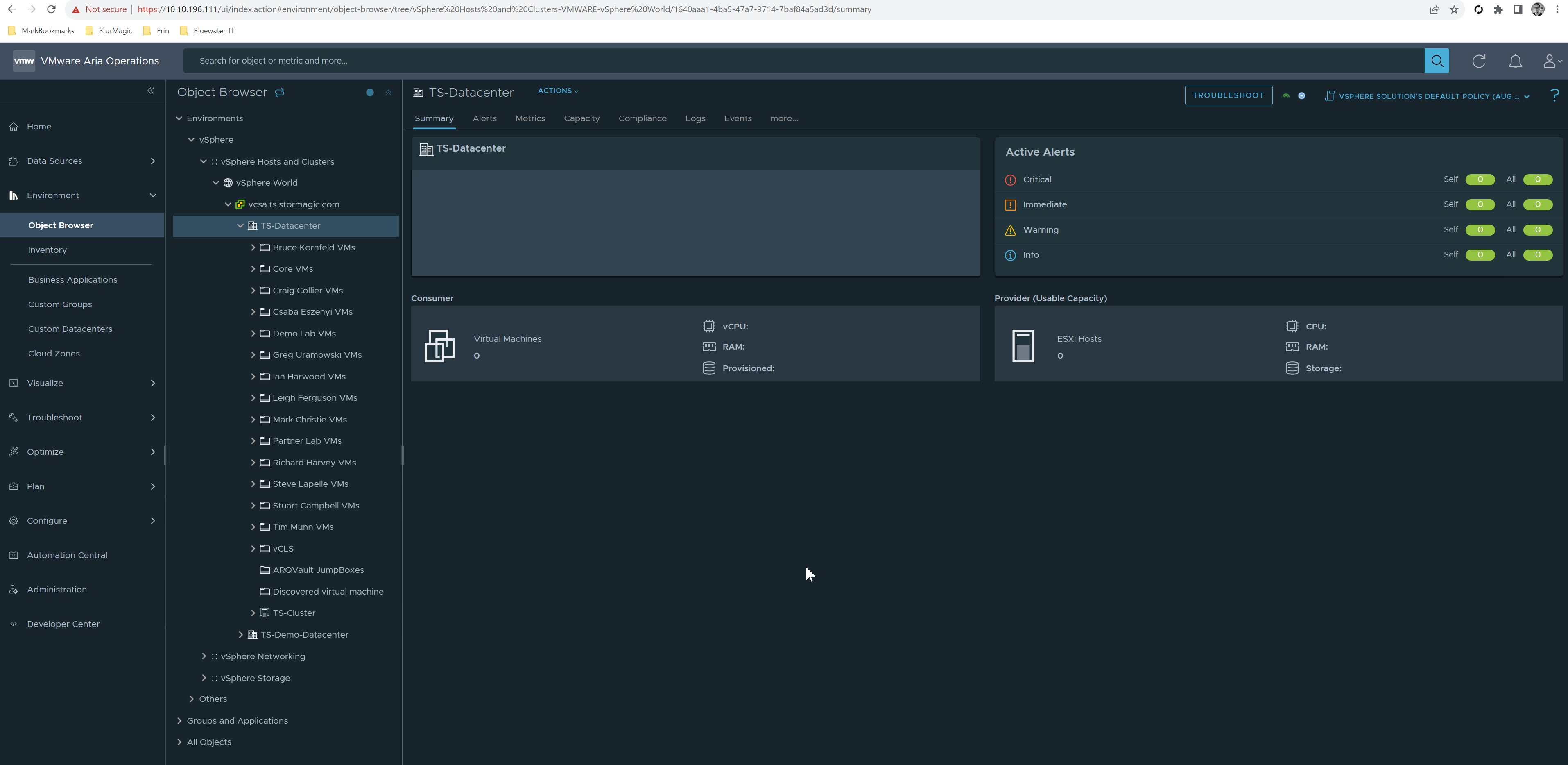The height and width of the screenshot is (765, 1568).
Task: Open Inventory in the sidebar
Action: point(48,250)
